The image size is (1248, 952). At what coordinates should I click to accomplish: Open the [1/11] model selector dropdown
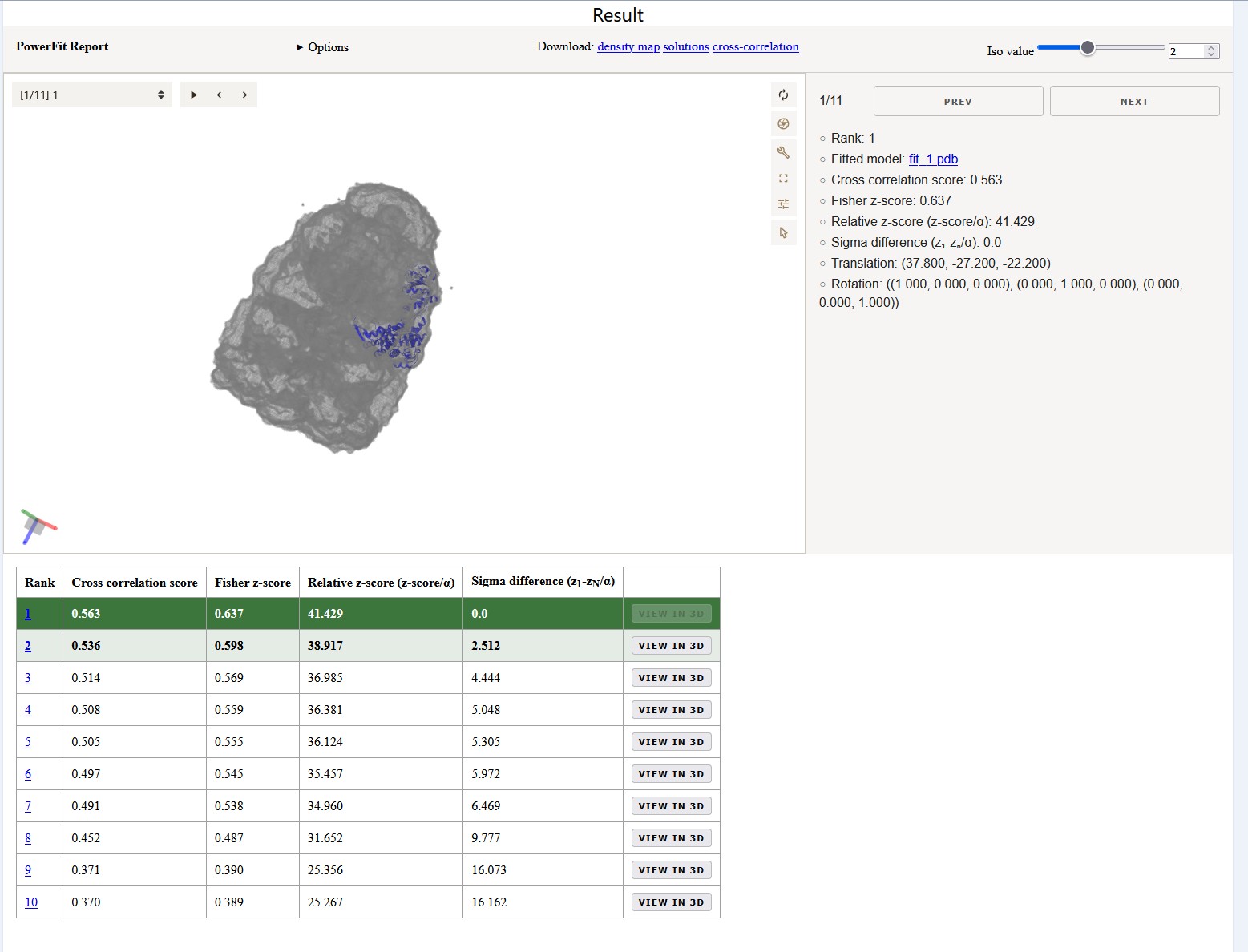tap(91, 95)
